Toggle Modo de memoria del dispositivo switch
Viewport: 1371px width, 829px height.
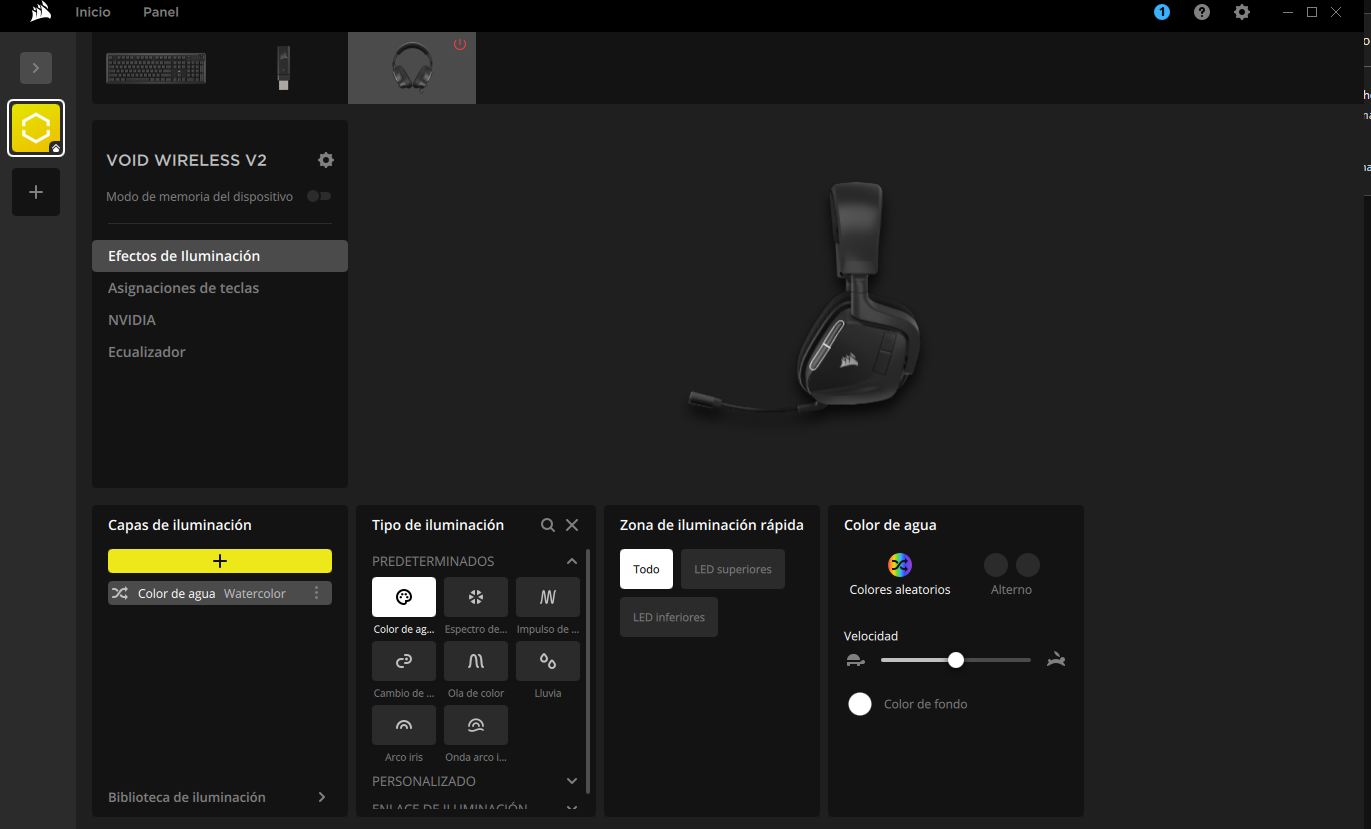click(x=319, y=197)
